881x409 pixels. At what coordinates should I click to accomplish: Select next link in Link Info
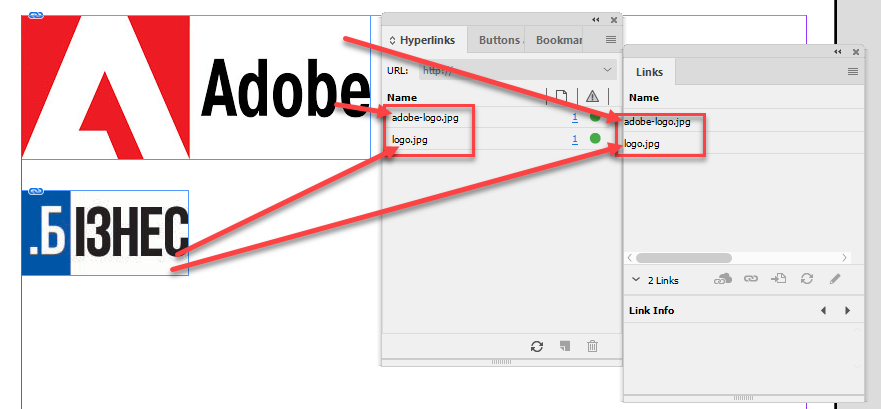[847, 310]
